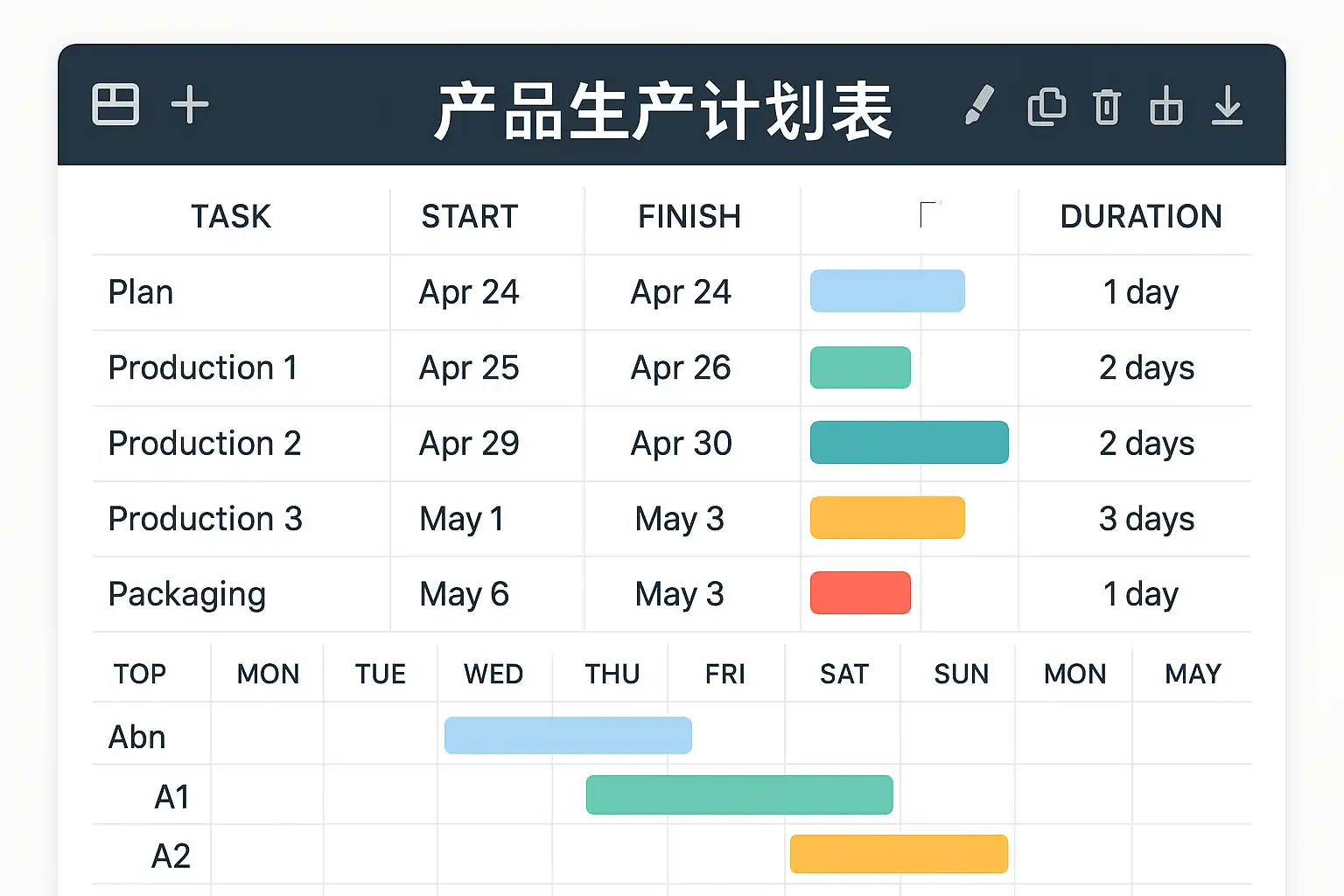
Task: Click the Production 2 task name
Action: pyautogui.click(x=205, y=444)
